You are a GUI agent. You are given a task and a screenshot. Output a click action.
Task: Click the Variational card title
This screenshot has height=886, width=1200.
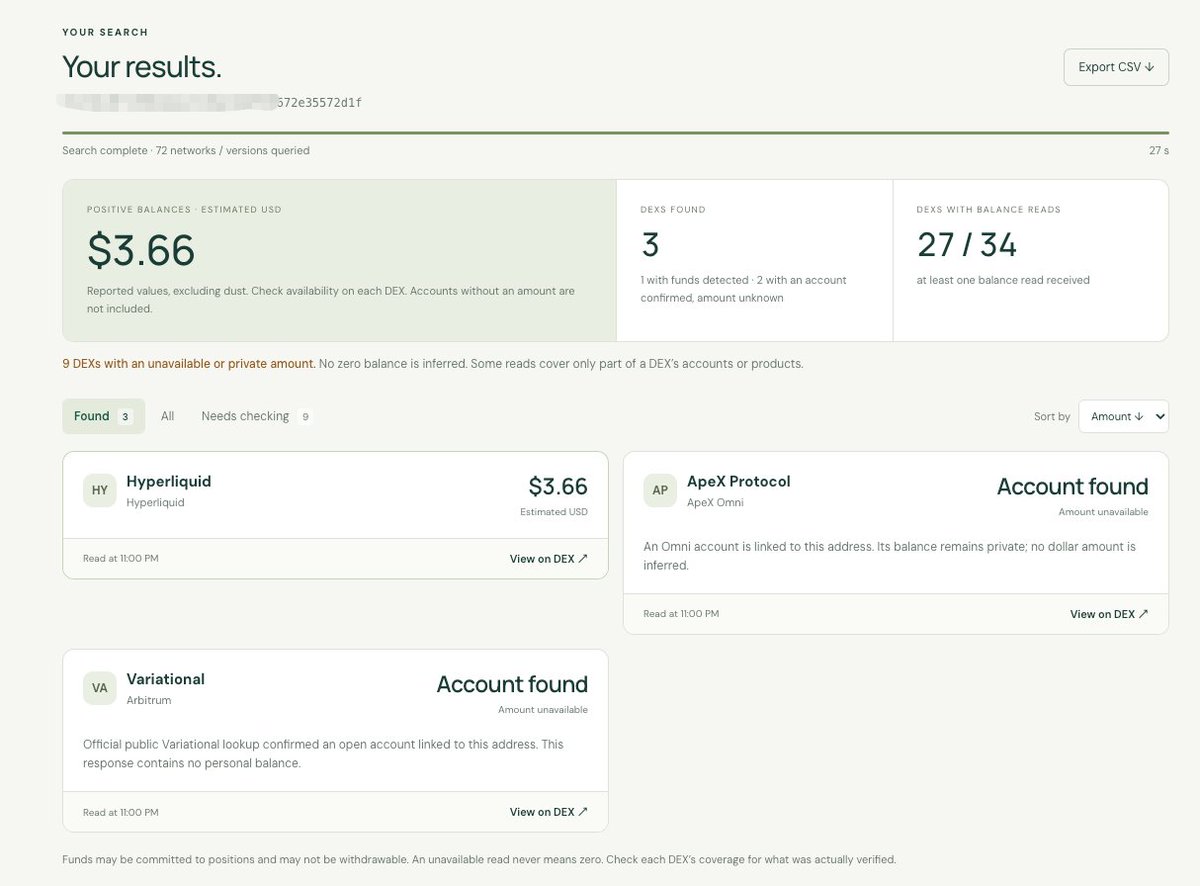(165, 679)
